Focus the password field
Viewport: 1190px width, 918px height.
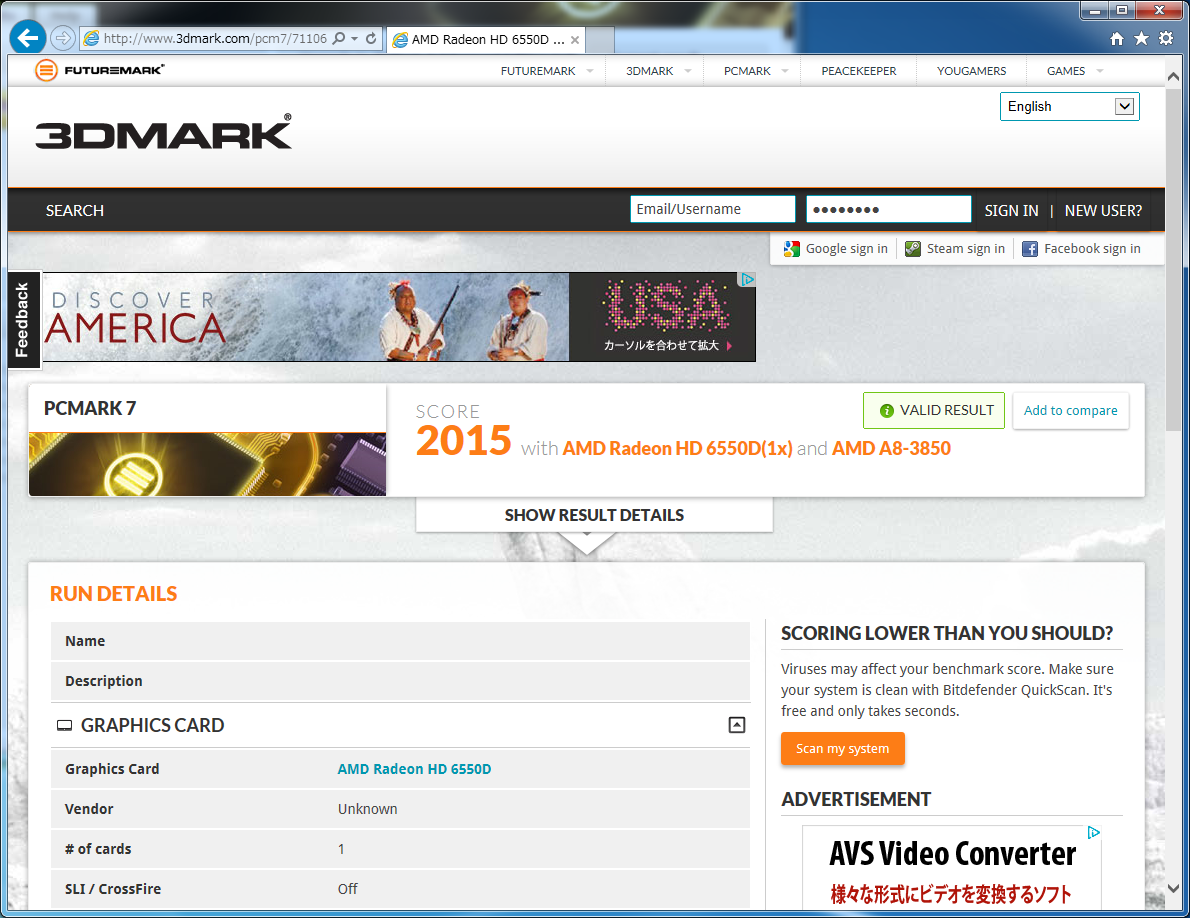(x=888, y=209)
